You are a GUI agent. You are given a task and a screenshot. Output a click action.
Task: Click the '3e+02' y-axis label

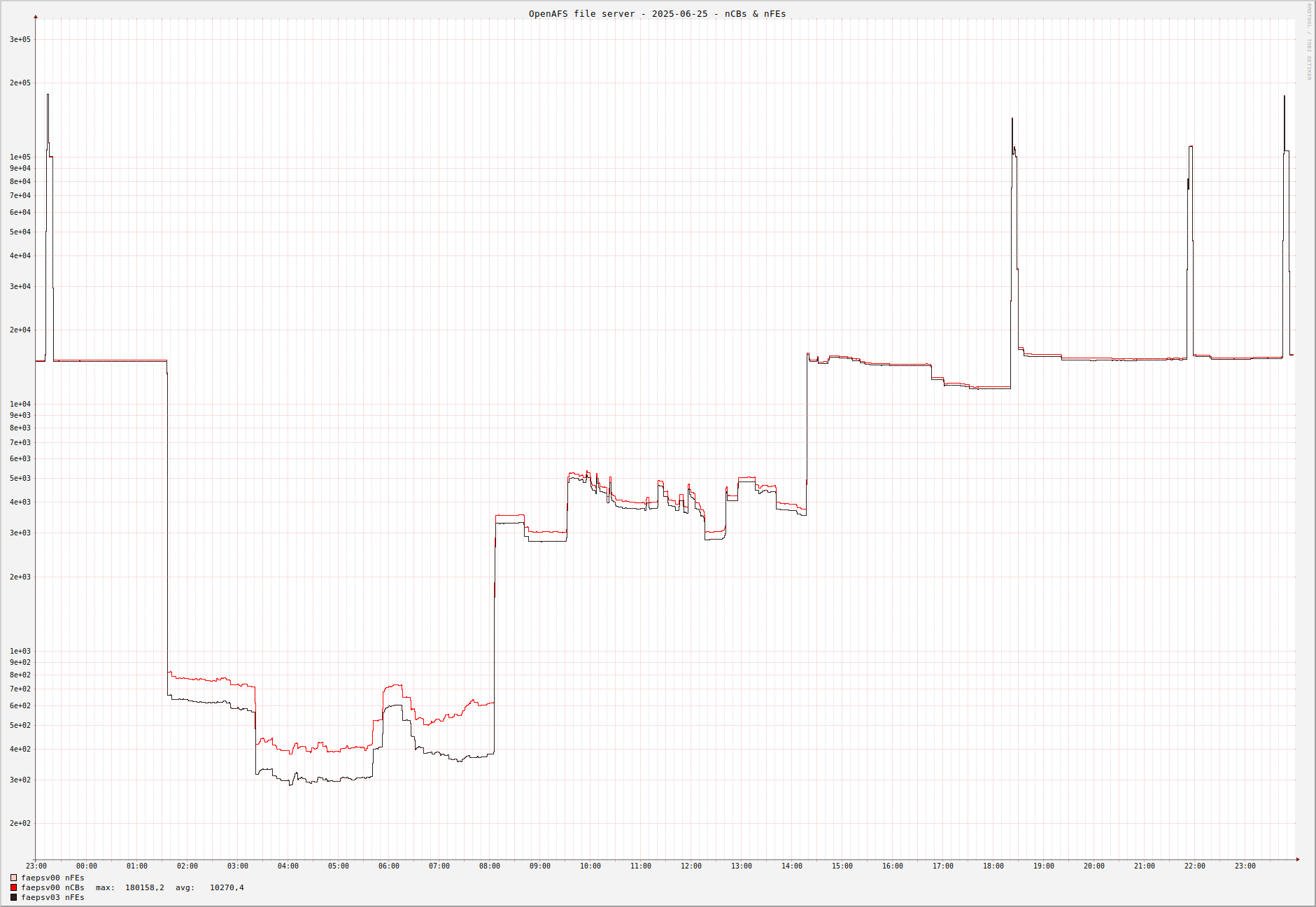pos(20,780)
